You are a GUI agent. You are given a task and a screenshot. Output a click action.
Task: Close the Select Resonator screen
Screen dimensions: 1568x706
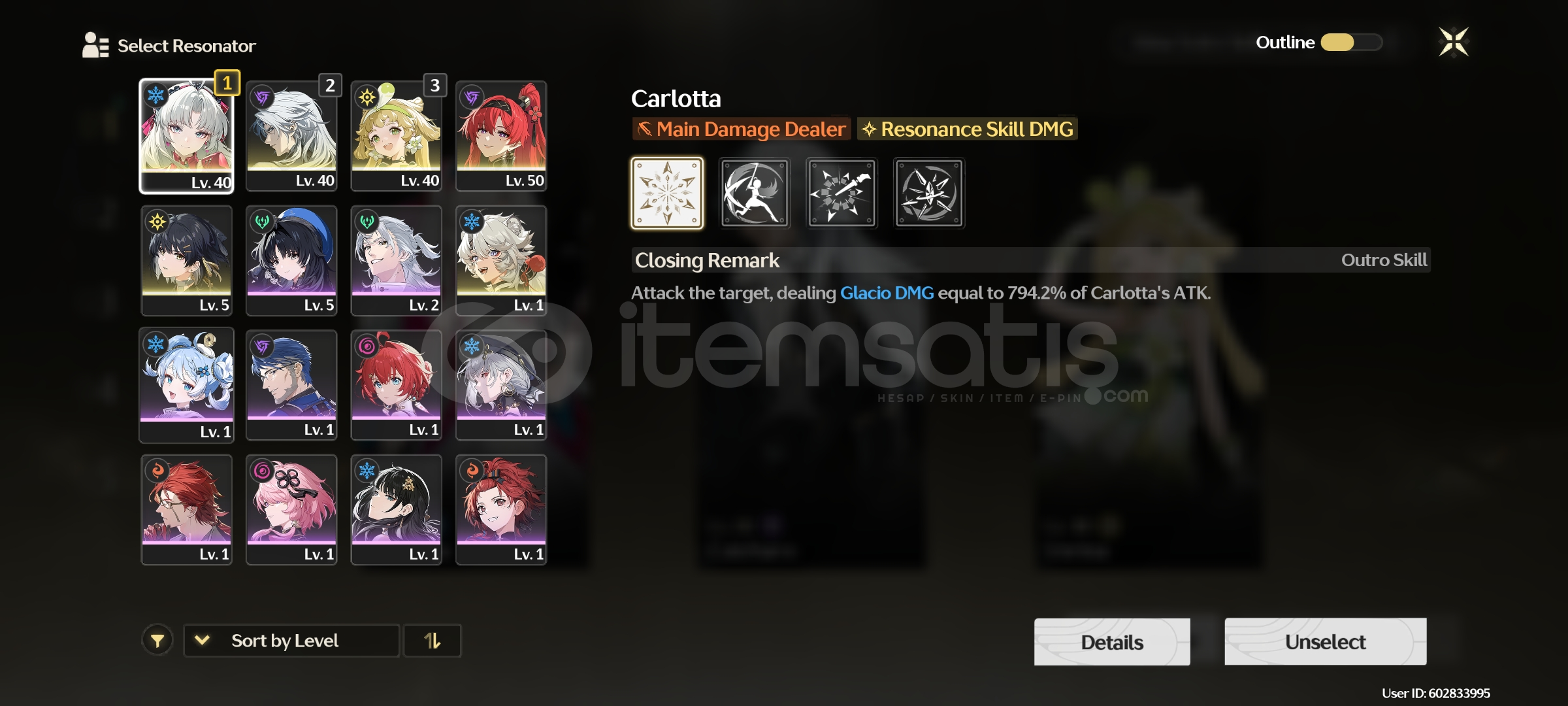coord(1454,42)
